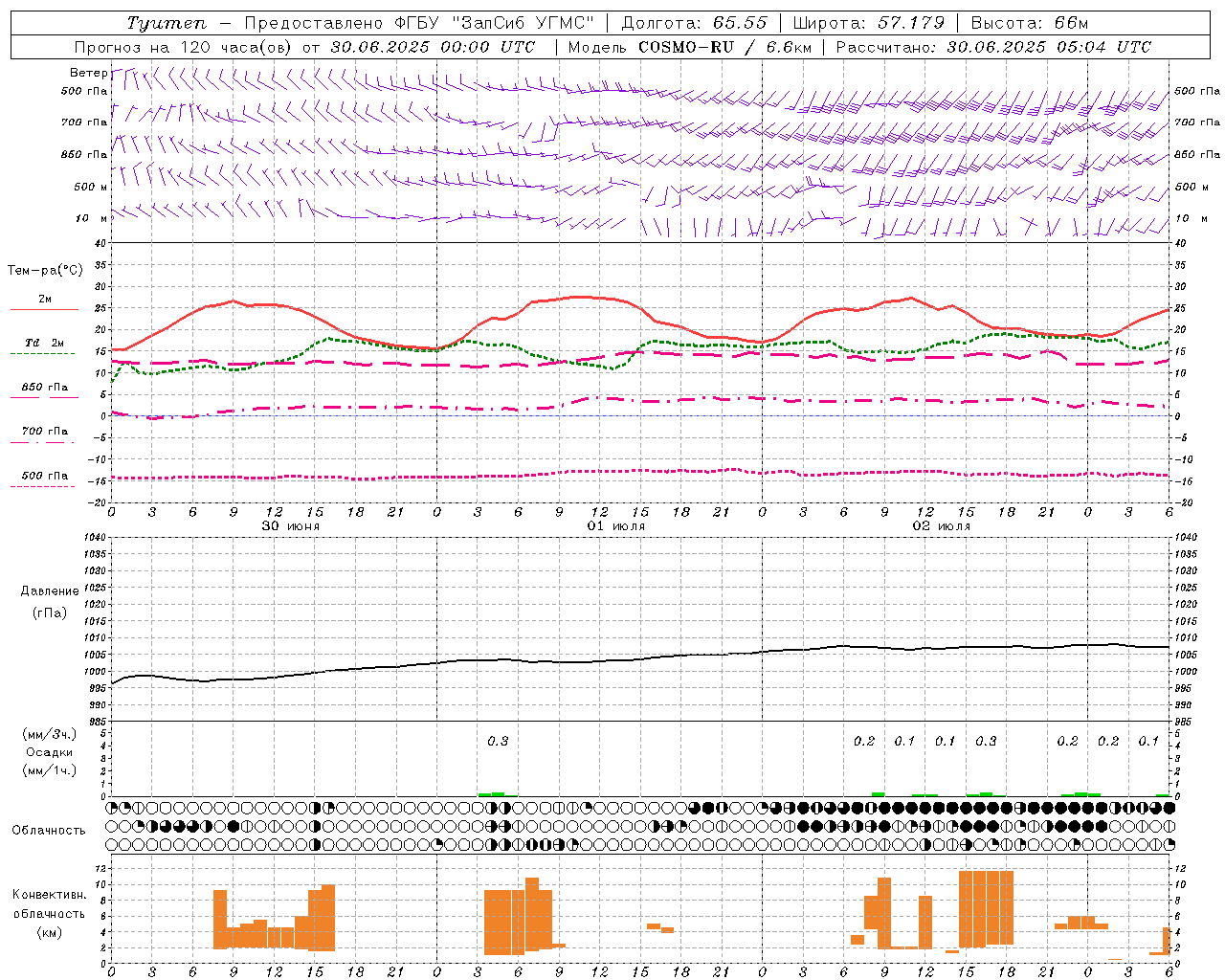
Task: Click the "02 июля" date label
Action: click(942, 526)
